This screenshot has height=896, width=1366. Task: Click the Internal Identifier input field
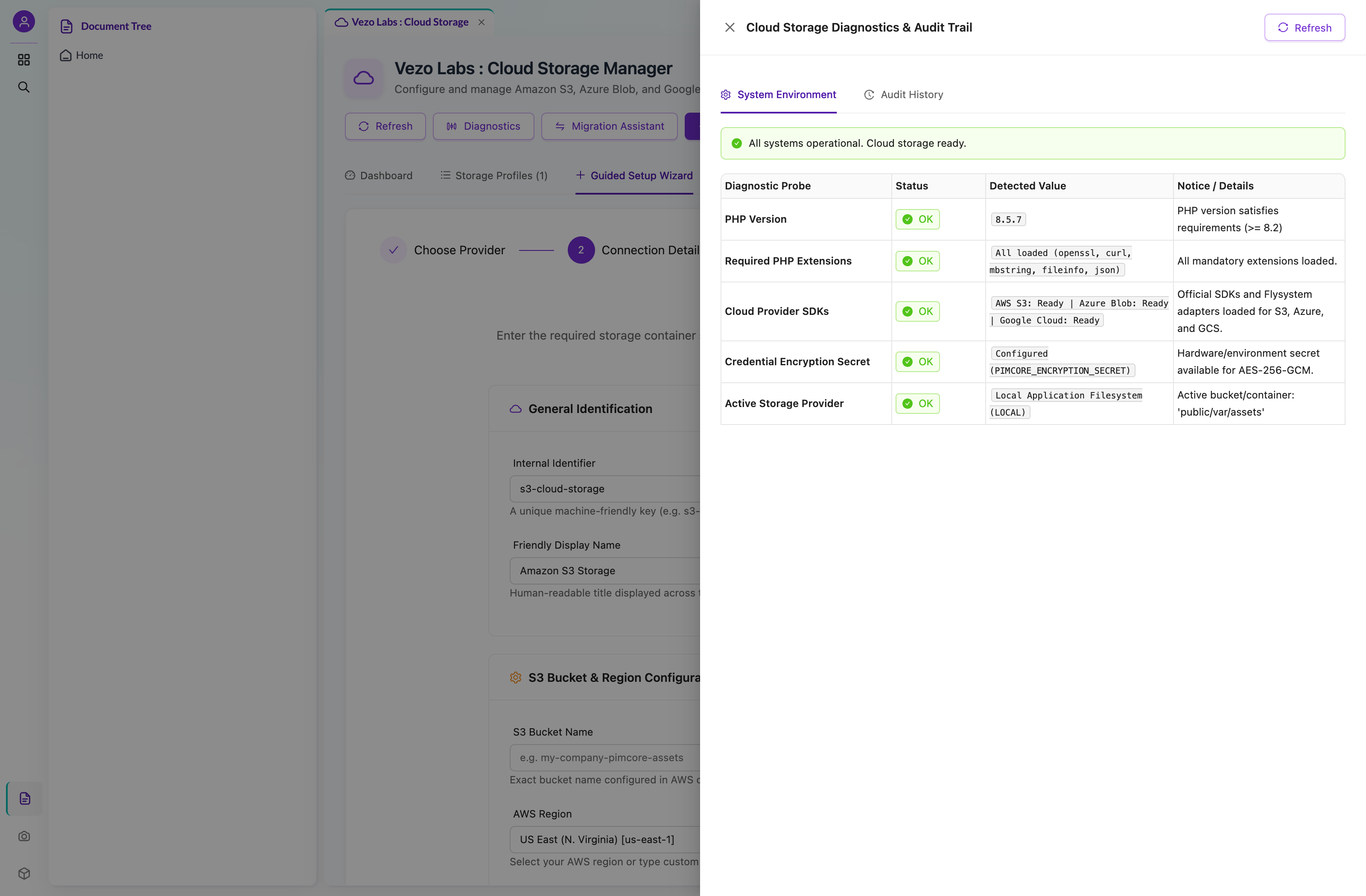pyautogui.click(x=605, y=489)
